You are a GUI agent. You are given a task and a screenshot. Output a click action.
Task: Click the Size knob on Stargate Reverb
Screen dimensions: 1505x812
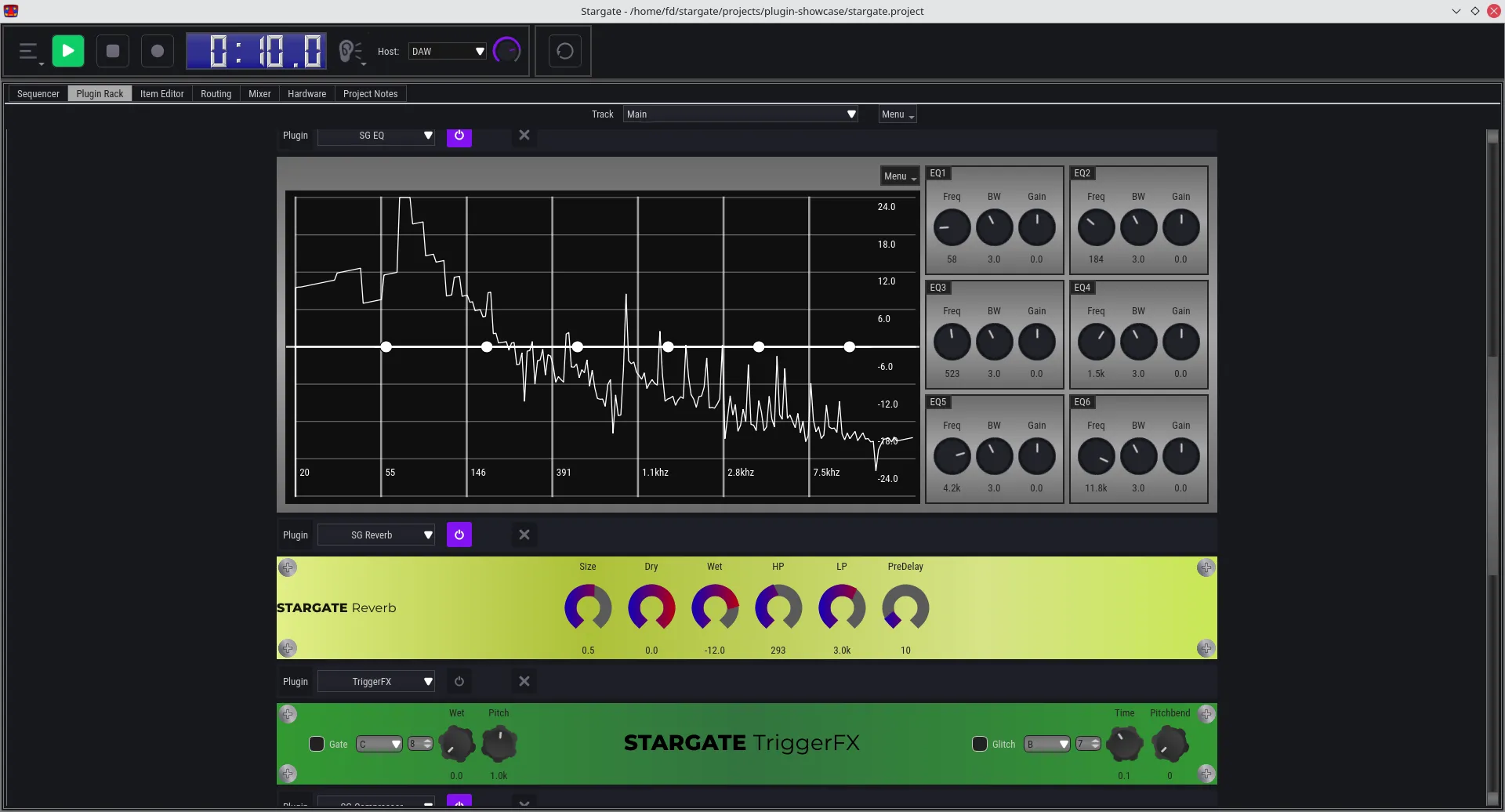(x=588, y=607)
